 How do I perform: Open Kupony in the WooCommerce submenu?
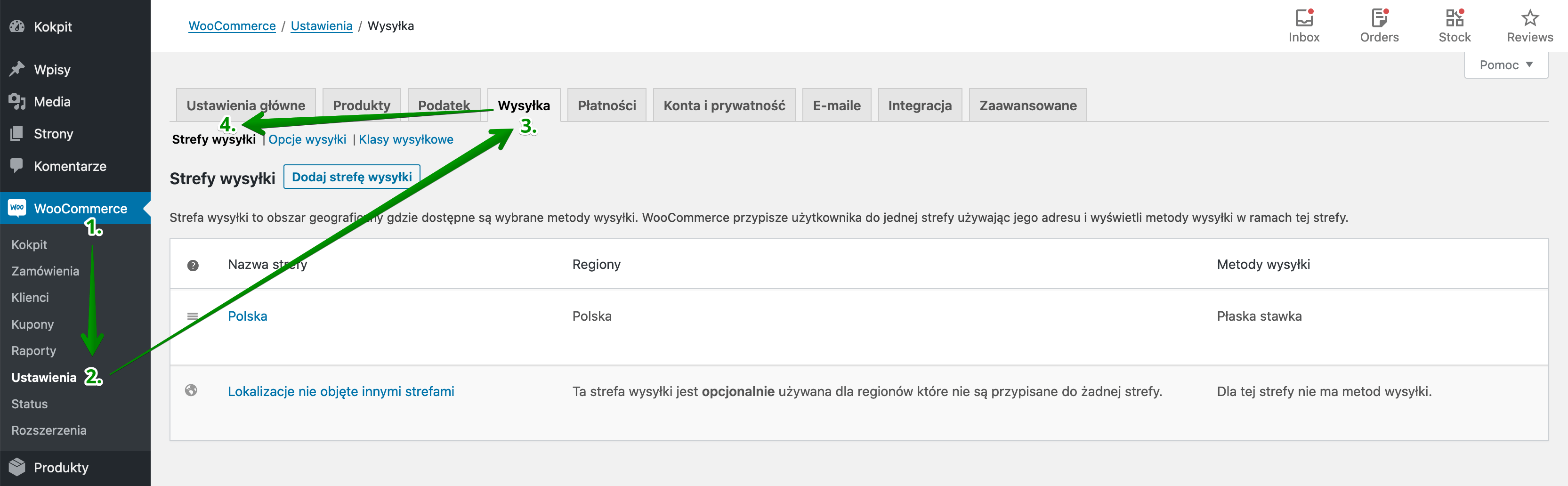pos(32,324)
